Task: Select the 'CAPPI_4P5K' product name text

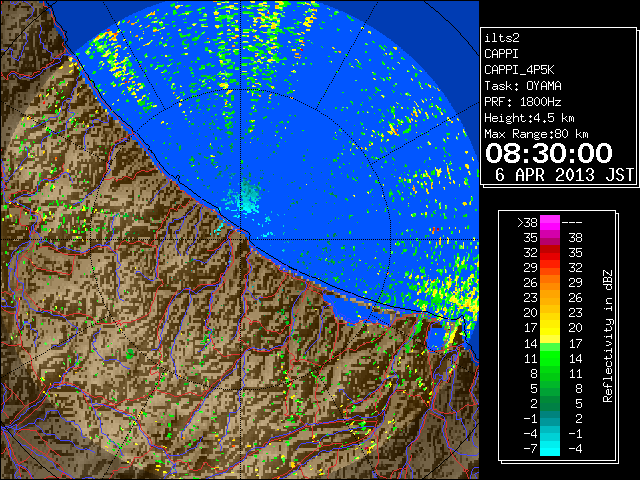Action: click(x=519, y=70)
